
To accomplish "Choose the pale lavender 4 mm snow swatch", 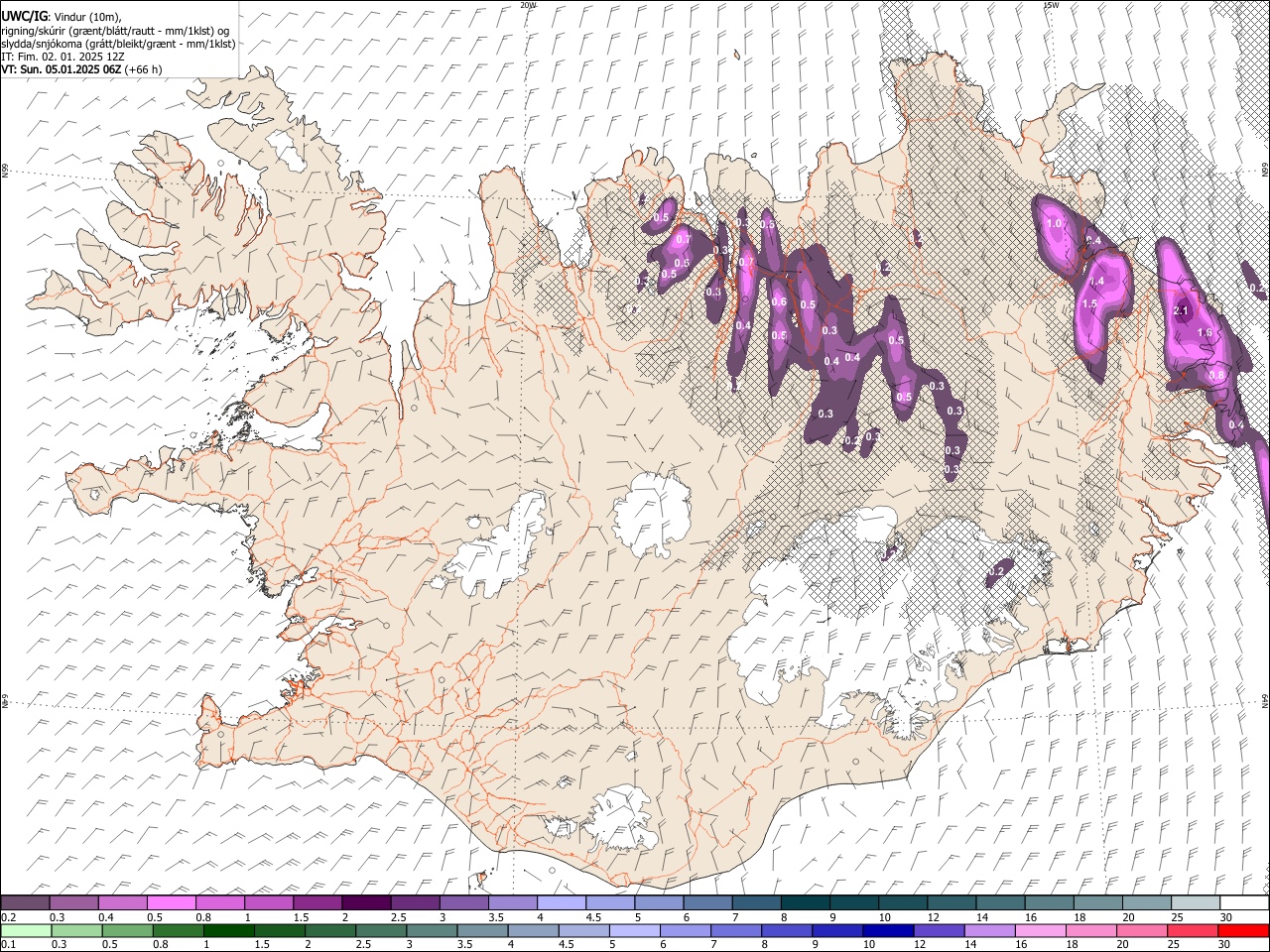I will [562, 903].
